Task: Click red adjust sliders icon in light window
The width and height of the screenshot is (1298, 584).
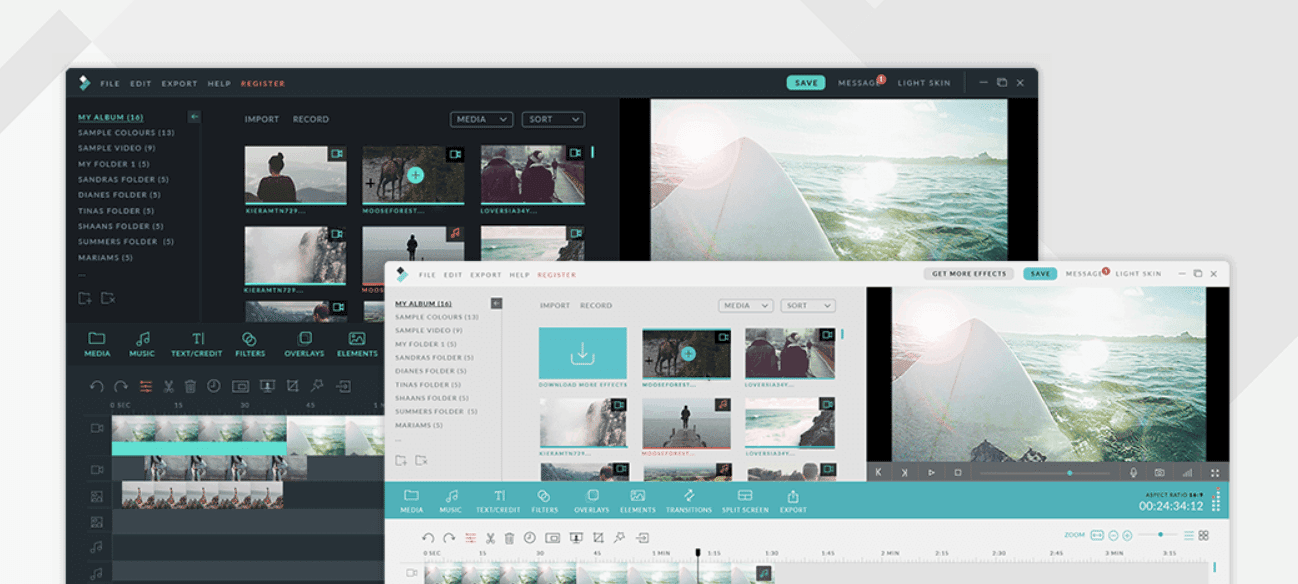Action: click(x=470, y=538)
